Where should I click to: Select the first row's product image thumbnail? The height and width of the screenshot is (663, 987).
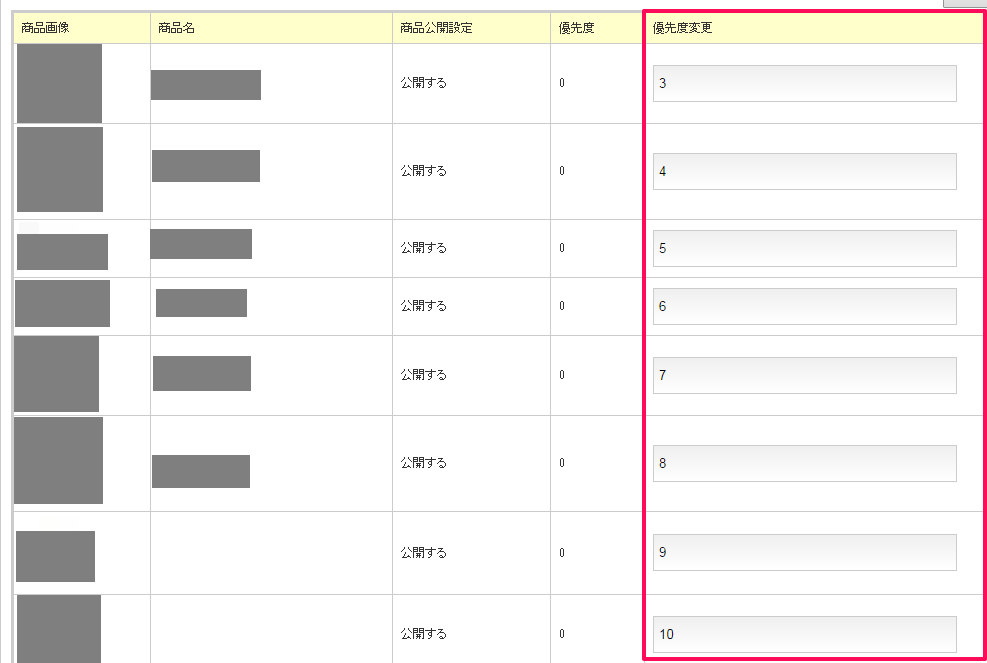pos(59,83)
